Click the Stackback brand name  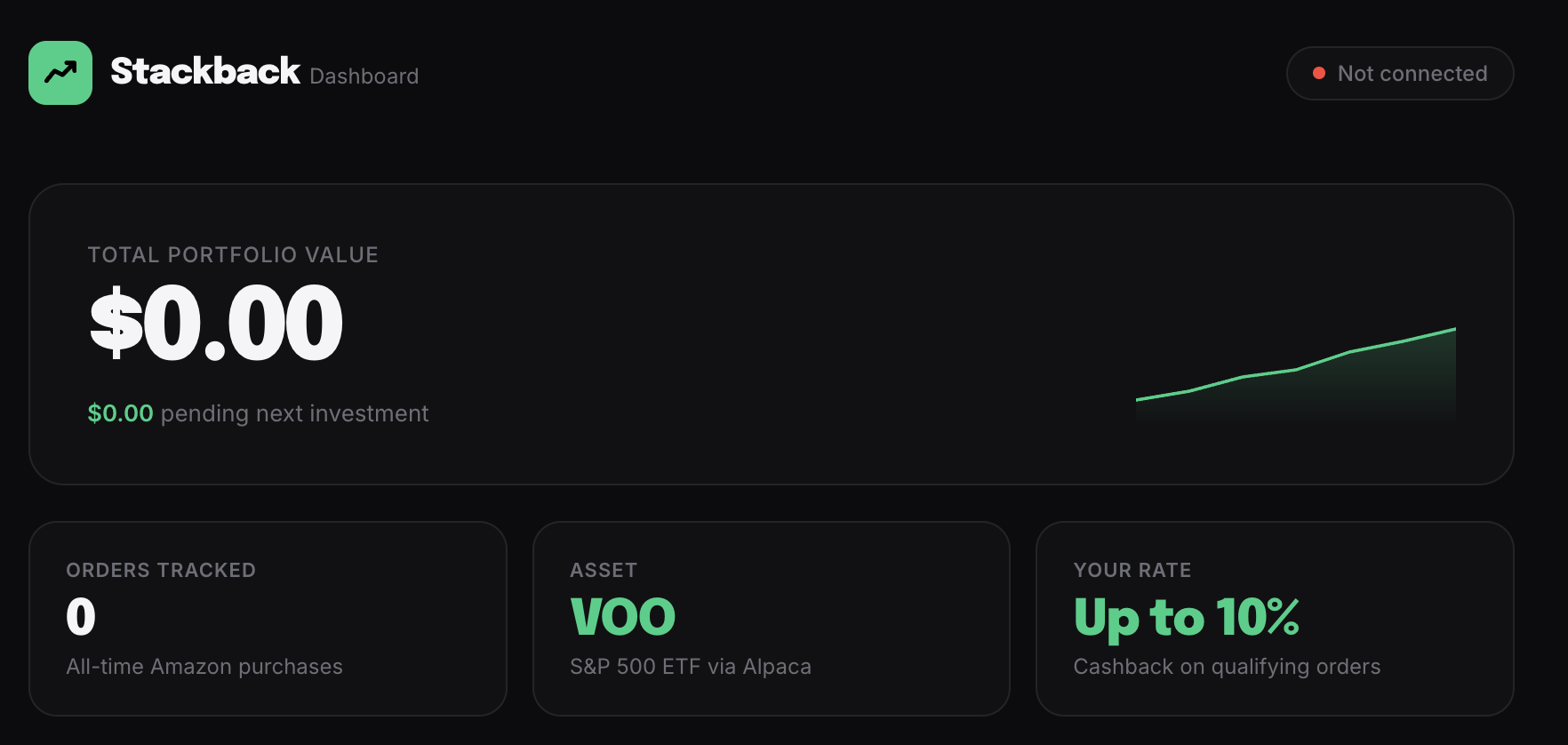coord(204,71)
